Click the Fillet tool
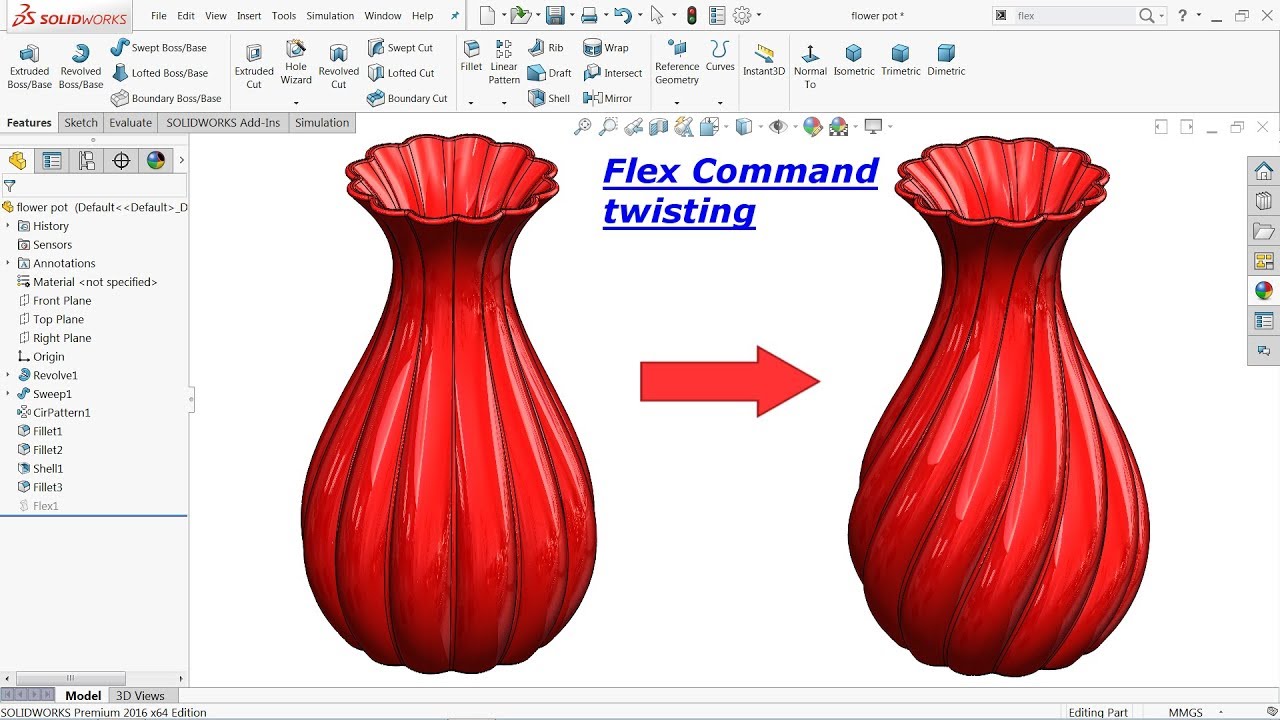Viewport: 1280px width, 720px height. click(471, 57)
